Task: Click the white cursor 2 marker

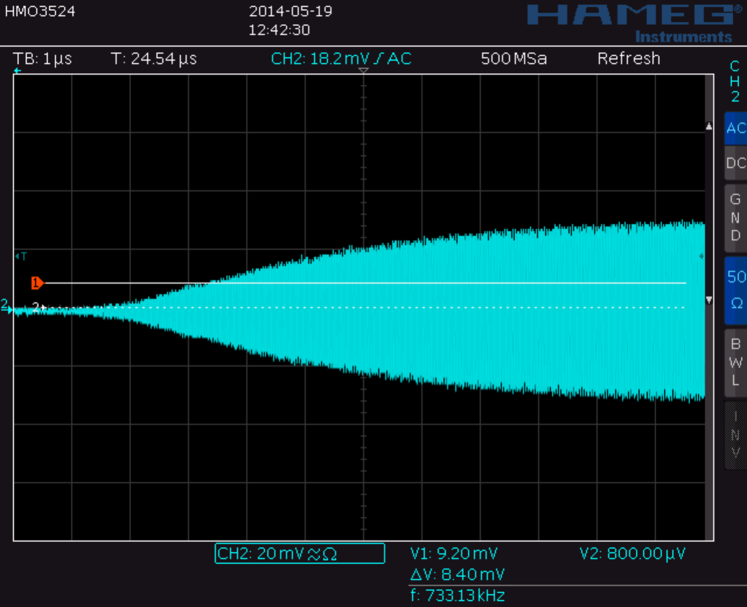Action: (x=40, y=307)
